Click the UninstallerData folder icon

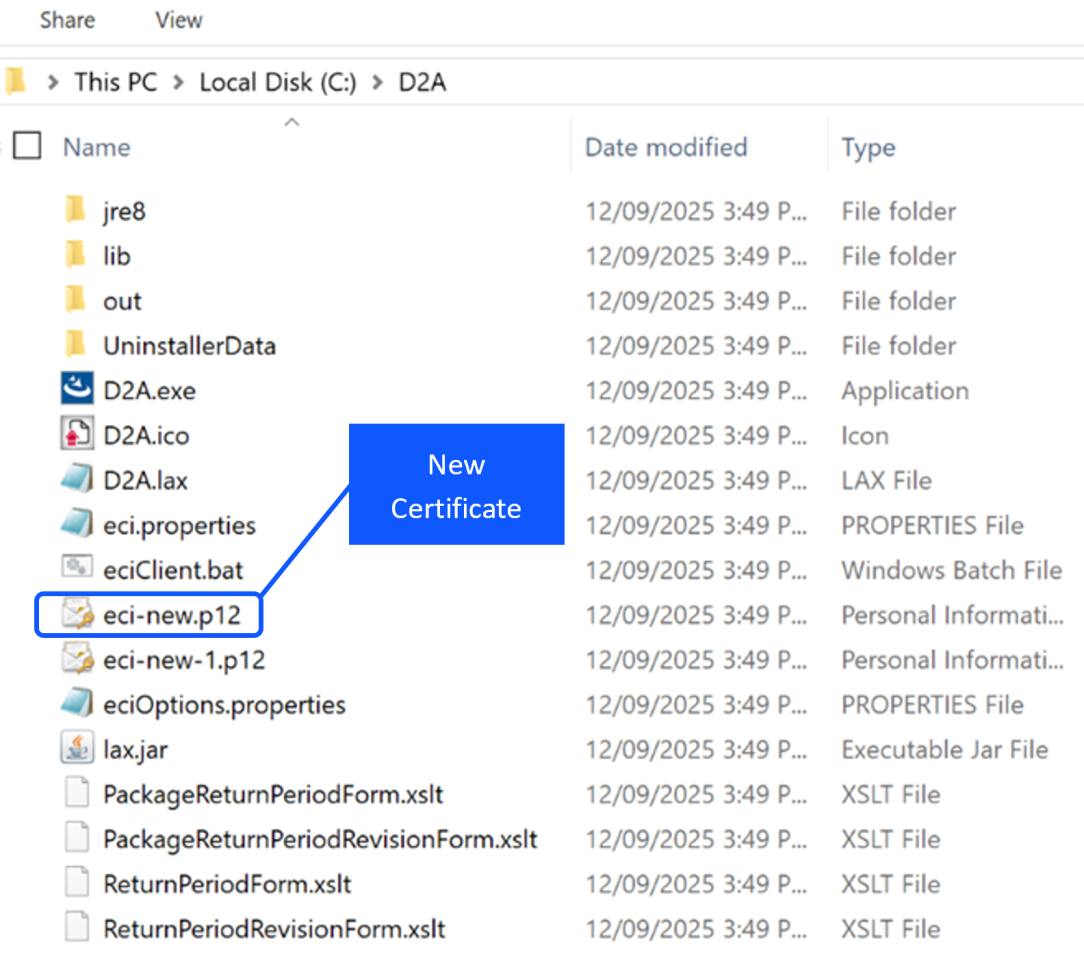click(x=76, y=346)
